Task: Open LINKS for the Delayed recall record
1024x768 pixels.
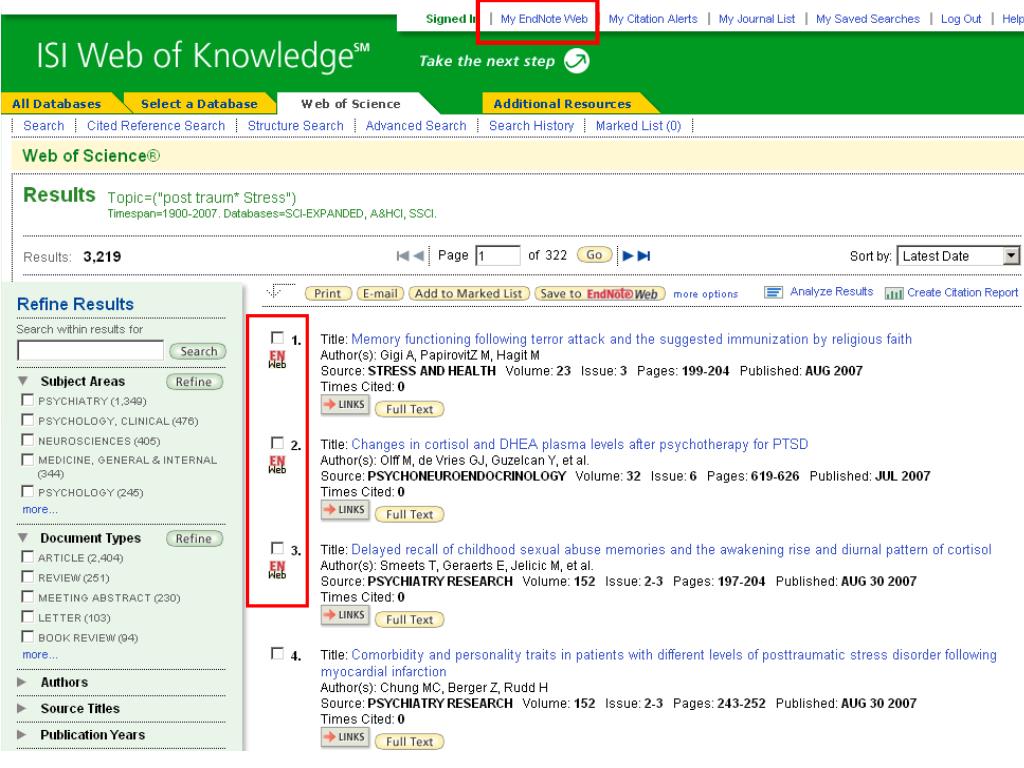Action: [x=345, y=615]
